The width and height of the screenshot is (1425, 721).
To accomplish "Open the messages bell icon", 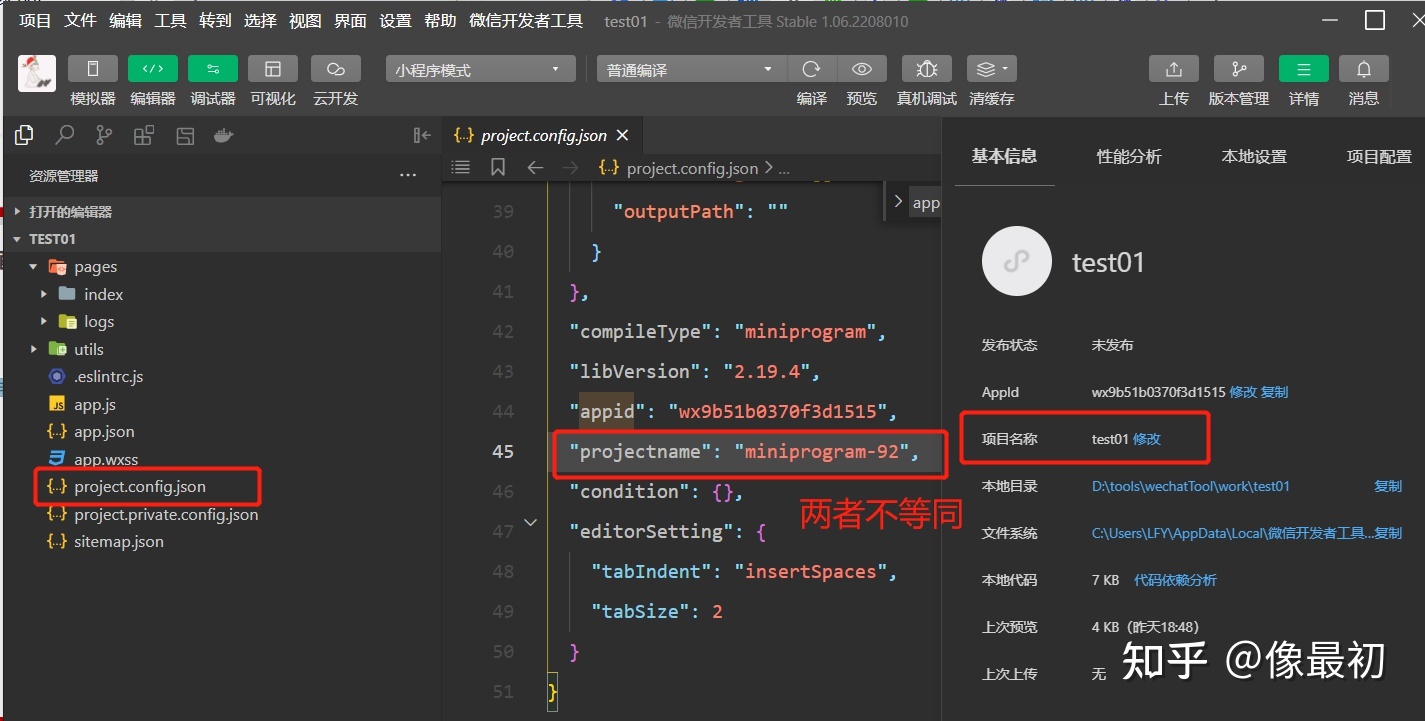I will tap(1363, 69).
